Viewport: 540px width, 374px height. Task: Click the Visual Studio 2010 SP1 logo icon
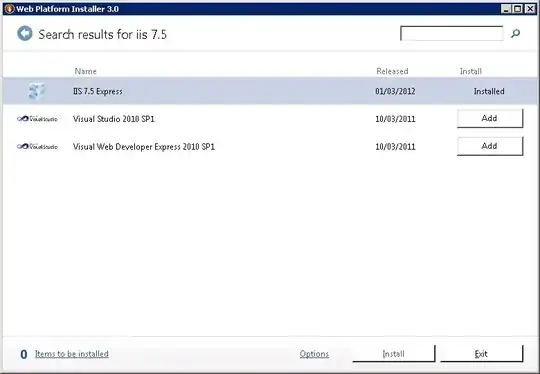[37, 119]
